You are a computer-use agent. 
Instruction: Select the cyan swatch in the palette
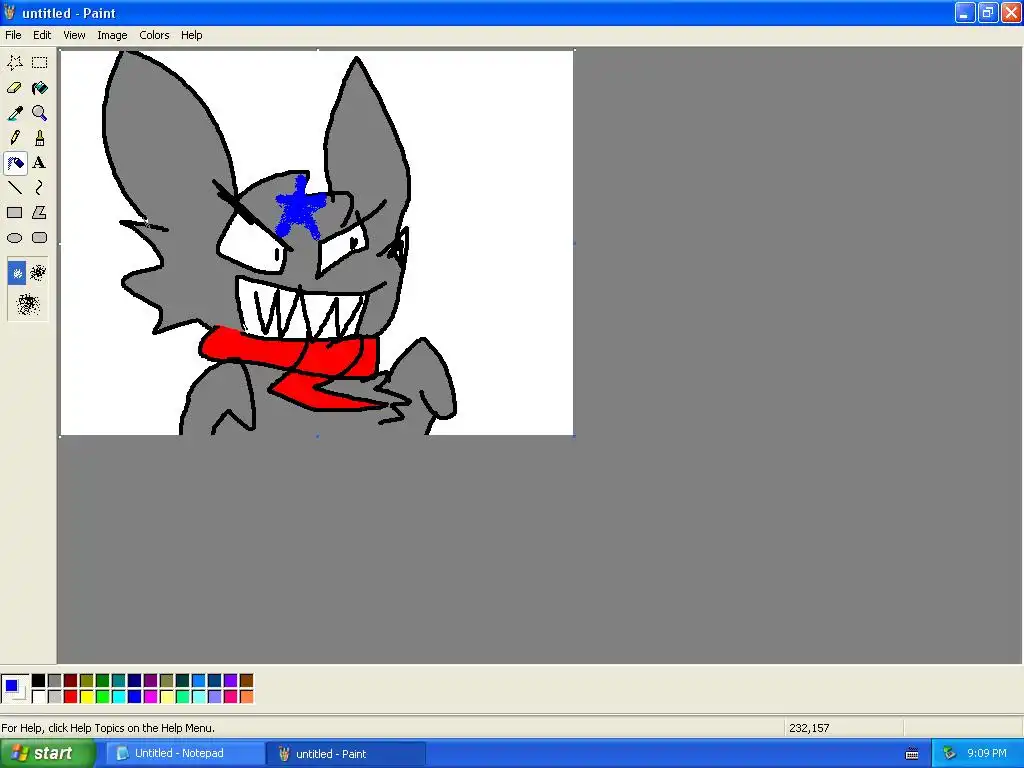point(119,697)
